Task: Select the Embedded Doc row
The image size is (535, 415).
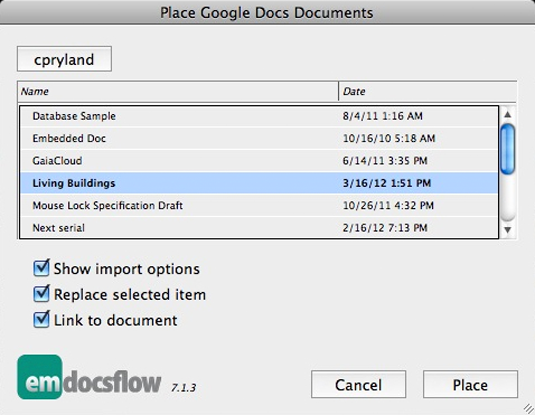Action: [259, 139]
